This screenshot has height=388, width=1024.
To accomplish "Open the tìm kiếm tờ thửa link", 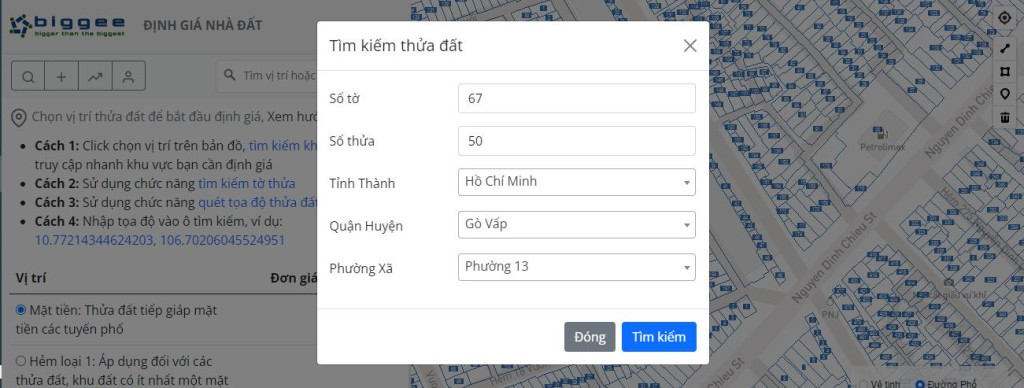I will pos(247,184).
